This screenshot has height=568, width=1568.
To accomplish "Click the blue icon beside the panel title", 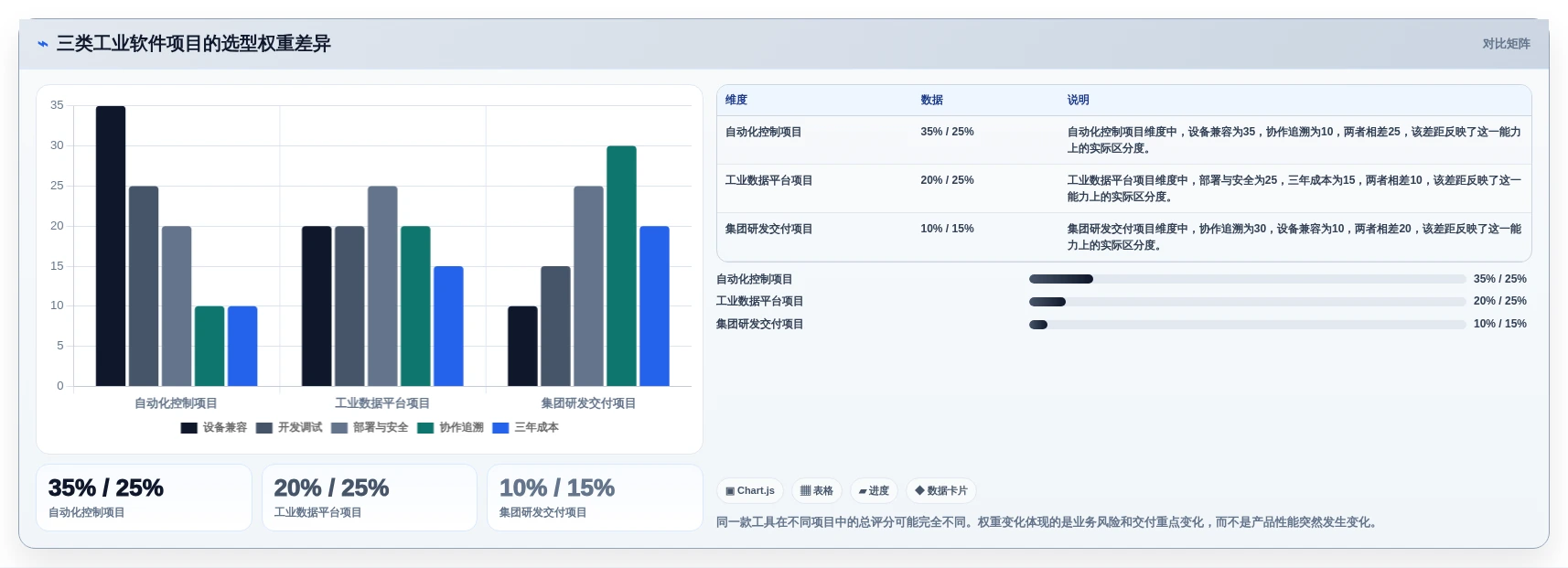I will click(x=42, y=44).
